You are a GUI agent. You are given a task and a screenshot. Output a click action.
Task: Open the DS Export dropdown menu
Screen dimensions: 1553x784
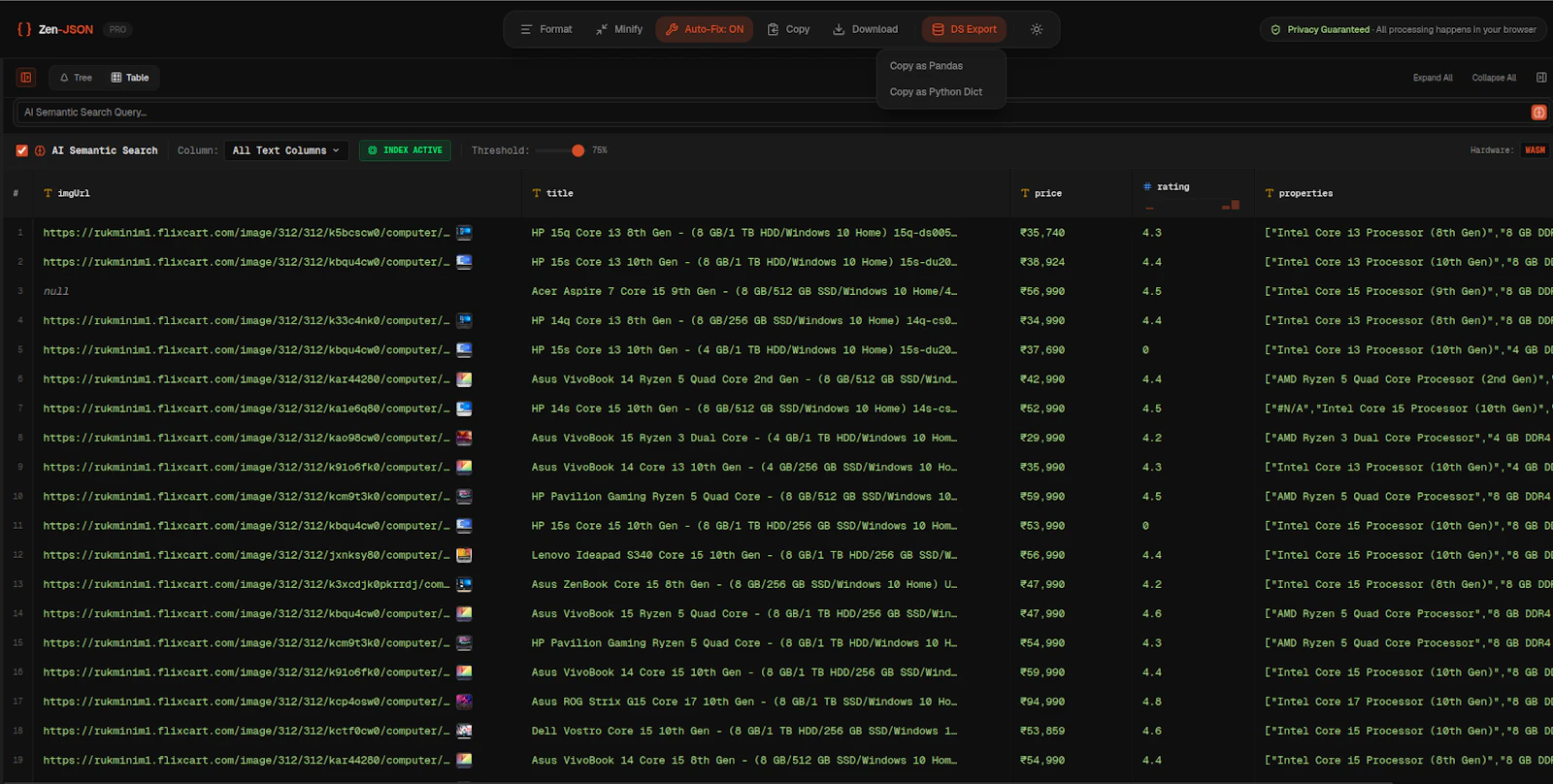click(964, 29)
